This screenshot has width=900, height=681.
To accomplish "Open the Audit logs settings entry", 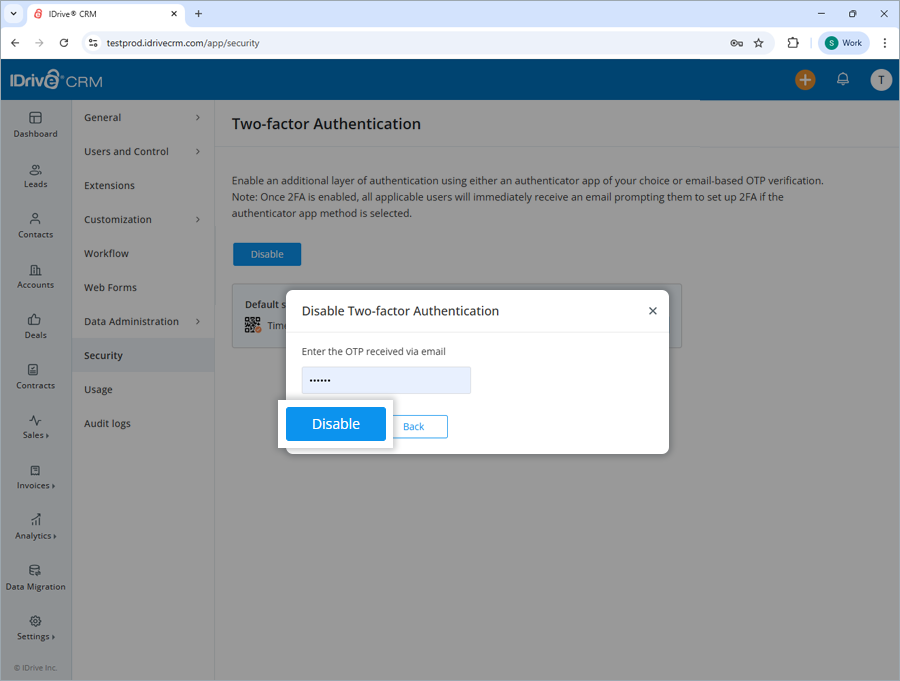I will click(107, 423).
